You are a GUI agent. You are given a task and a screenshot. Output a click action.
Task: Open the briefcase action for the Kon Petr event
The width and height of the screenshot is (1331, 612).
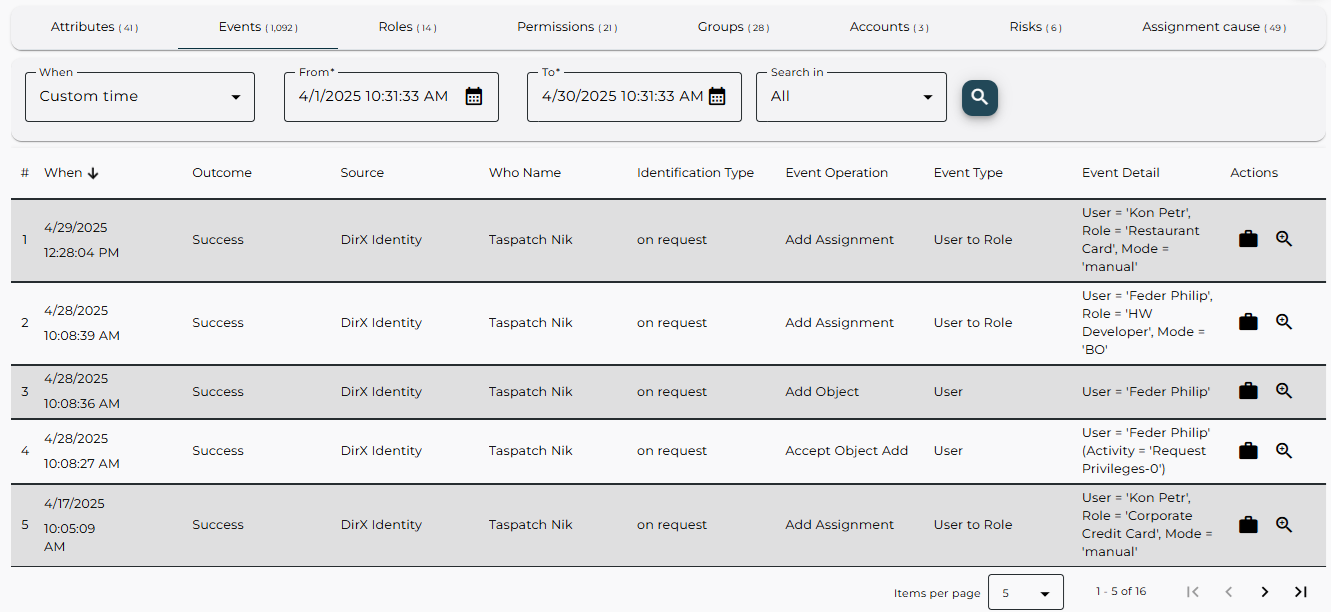point(1248,239)
